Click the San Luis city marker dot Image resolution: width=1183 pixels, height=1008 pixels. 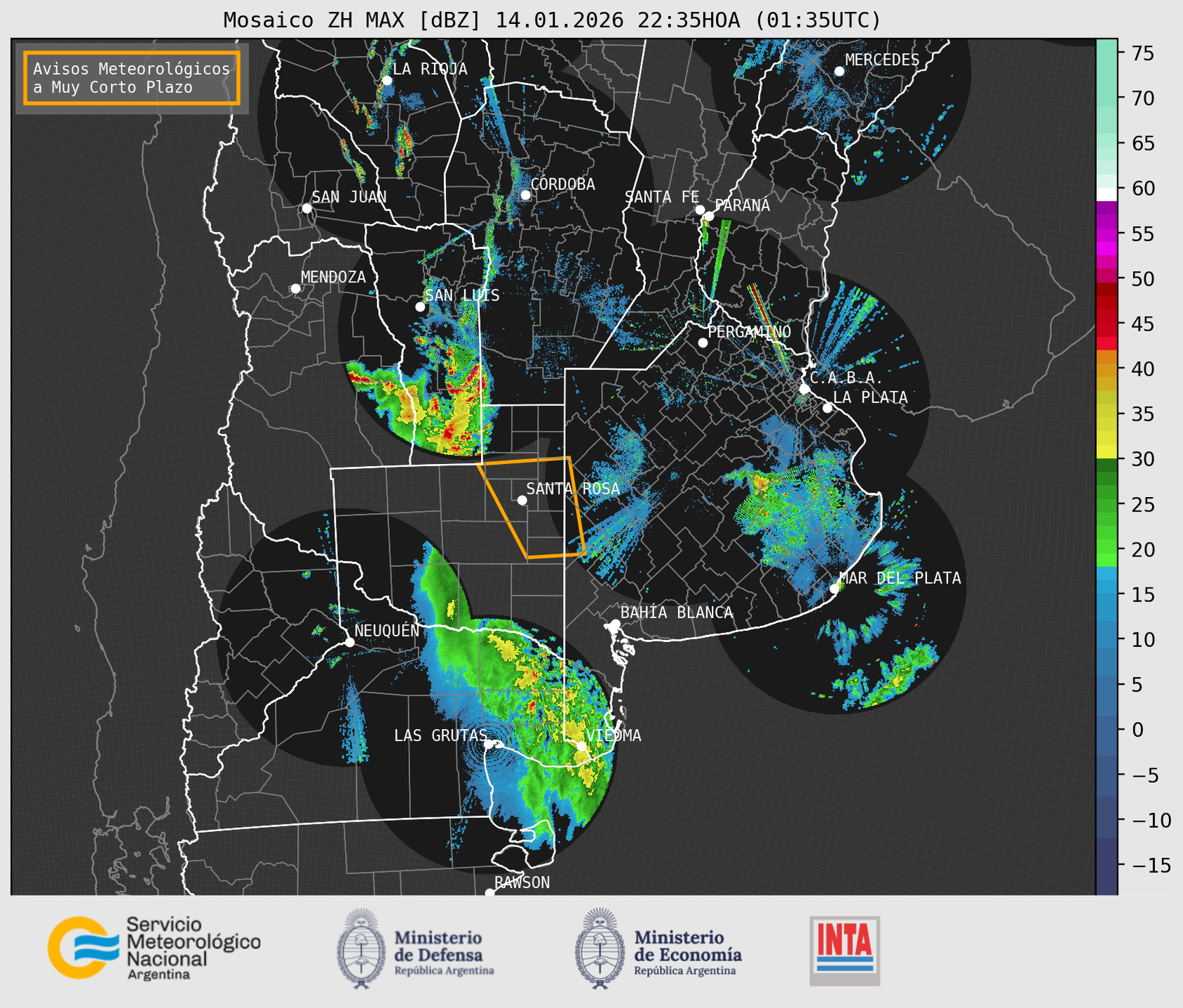420,306
